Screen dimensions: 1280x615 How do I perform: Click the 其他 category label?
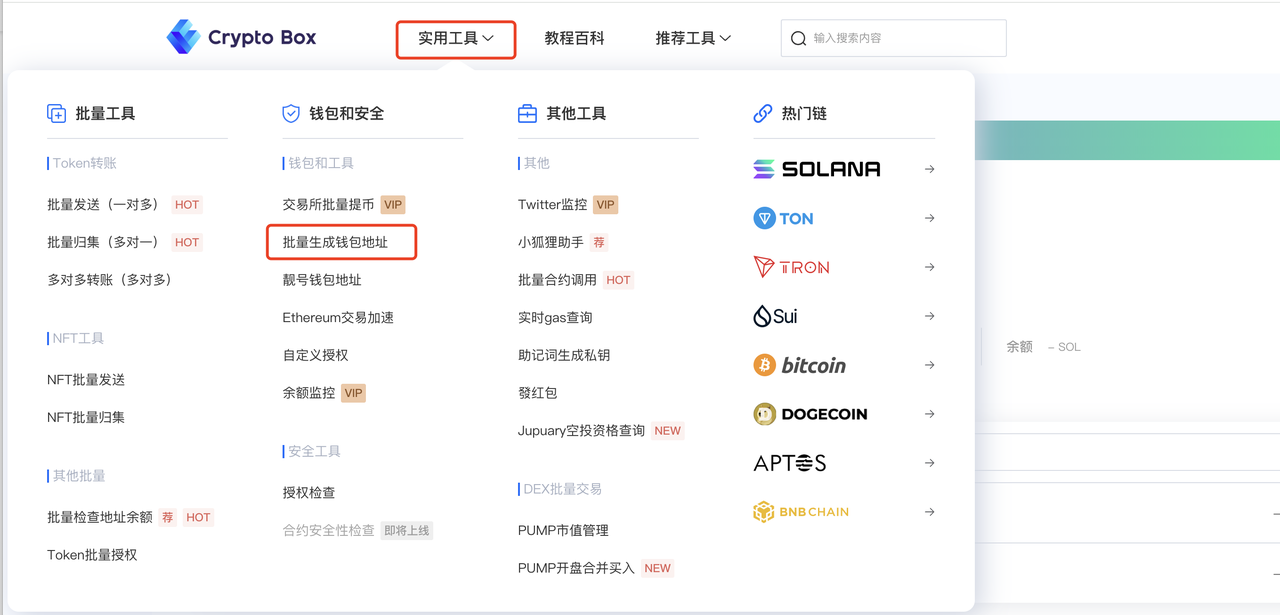[x=537, y=163]
